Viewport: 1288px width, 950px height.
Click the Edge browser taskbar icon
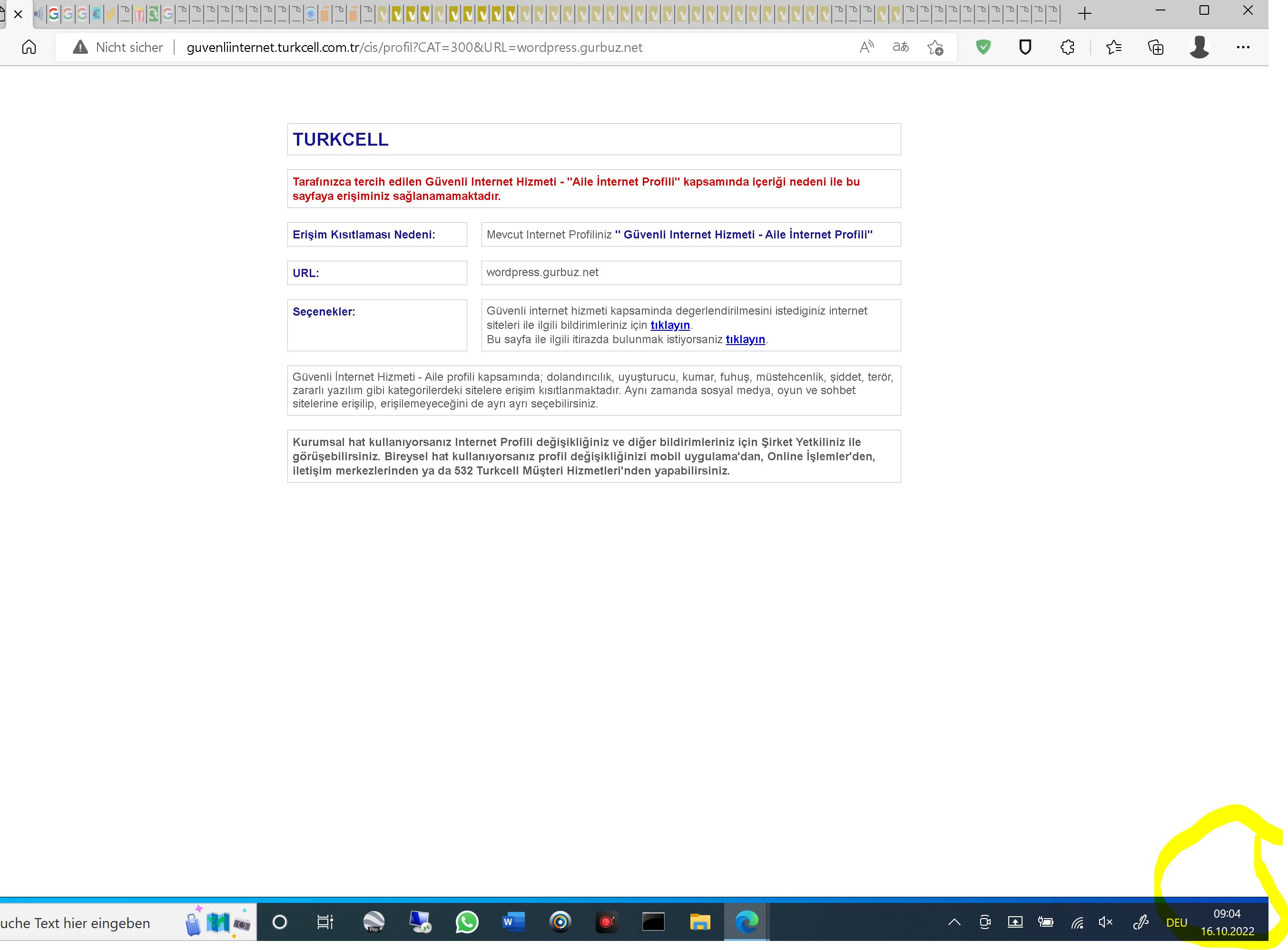747,922
